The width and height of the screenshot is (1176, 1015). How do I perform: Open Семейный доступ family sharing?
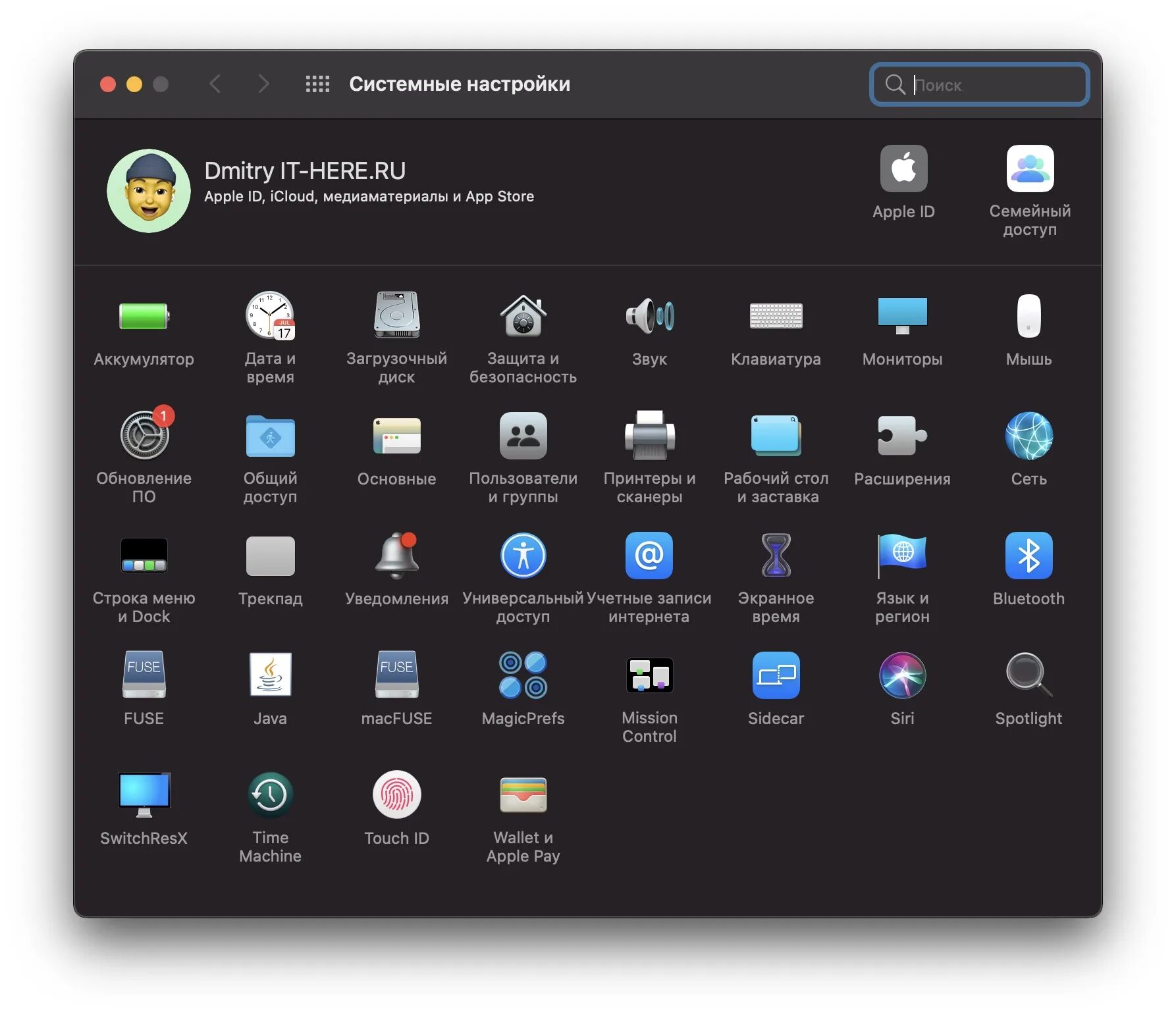[x=1030, y=169]
